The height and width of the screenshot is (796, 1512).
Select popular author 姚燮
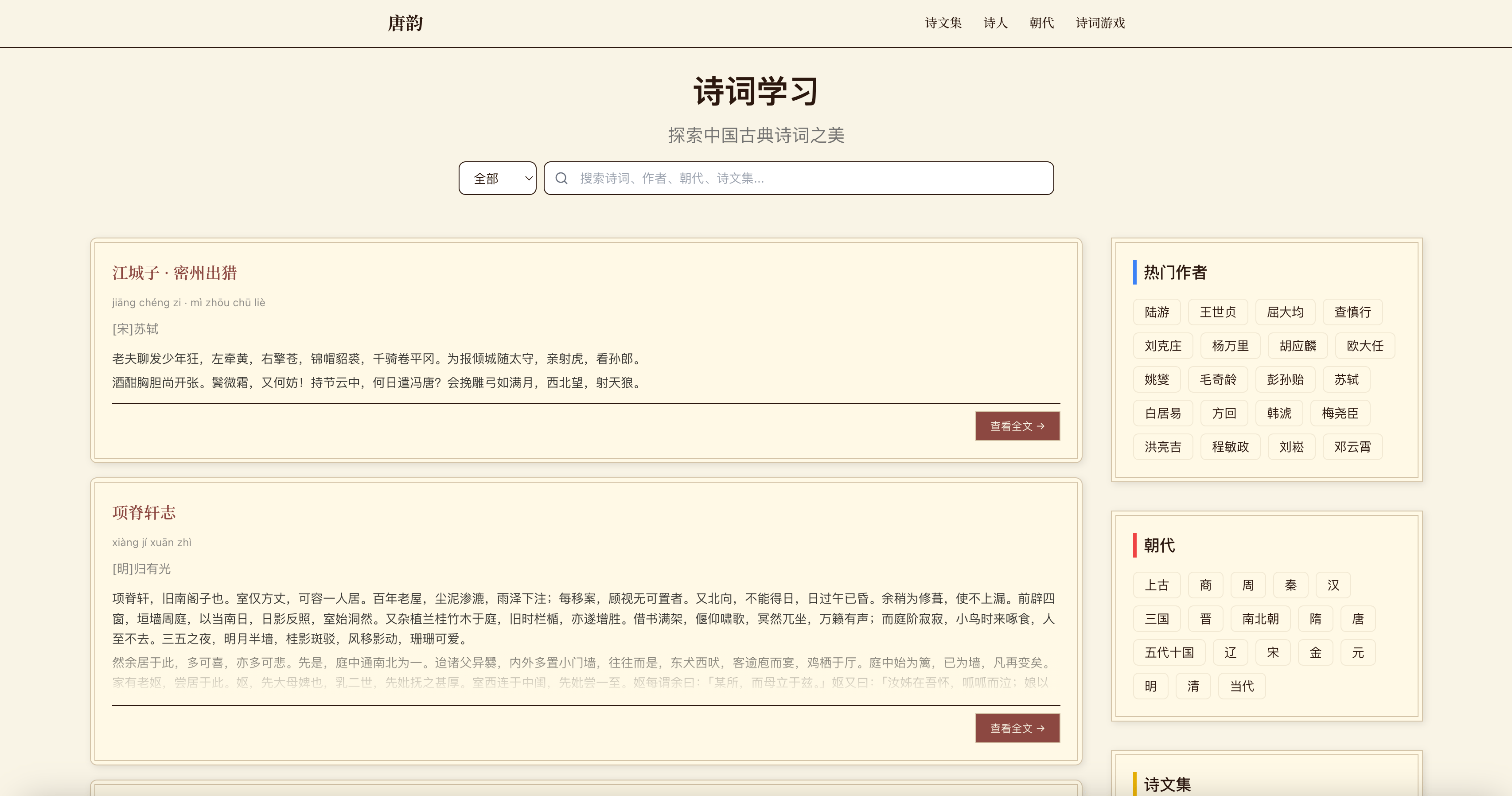[1157, 380]
